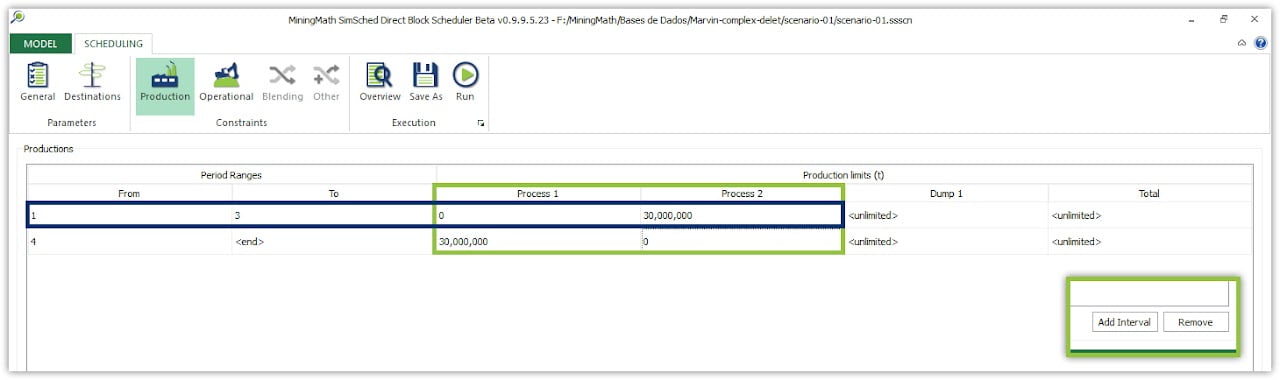The height and width of the screenshot is (380, 1280).
Task: Collapse the ribbon with the small arrow
Action: [1242, 44]
